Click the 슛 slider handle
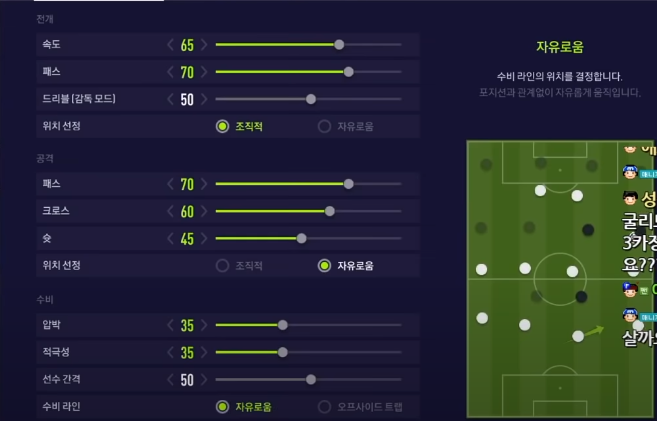Viewport: 657px width, 421px height. (302, 238)
